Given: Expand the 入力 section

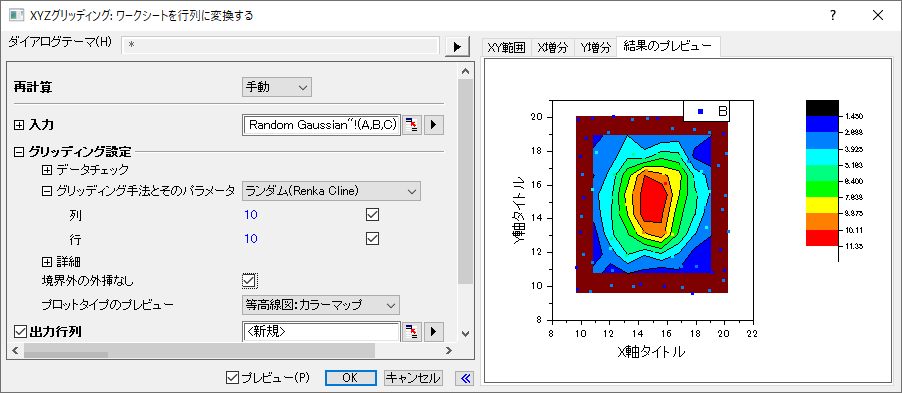Looking at the screenshot, I should click(19, 125).
